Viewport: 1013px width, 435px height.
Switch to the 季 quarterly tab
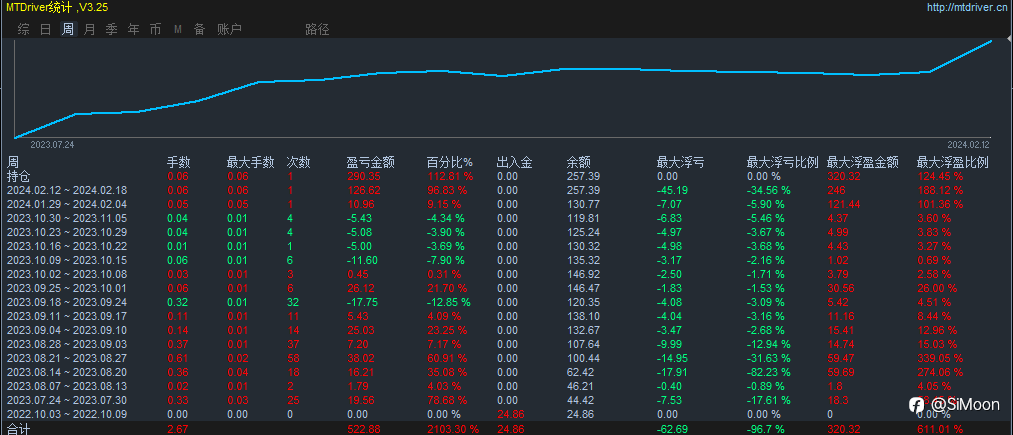point(112,29)
